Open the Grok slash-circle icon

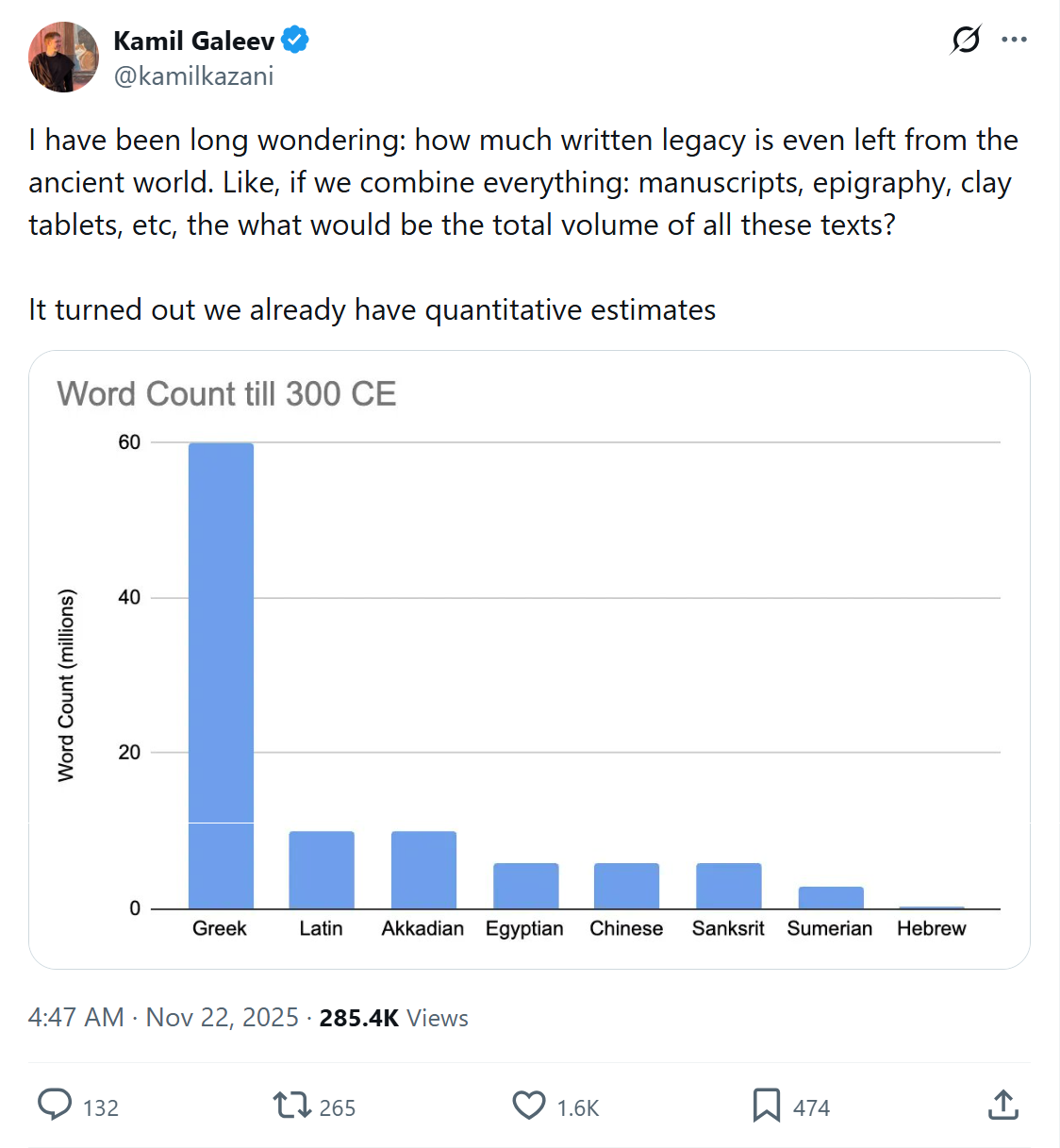coord(966,40)
